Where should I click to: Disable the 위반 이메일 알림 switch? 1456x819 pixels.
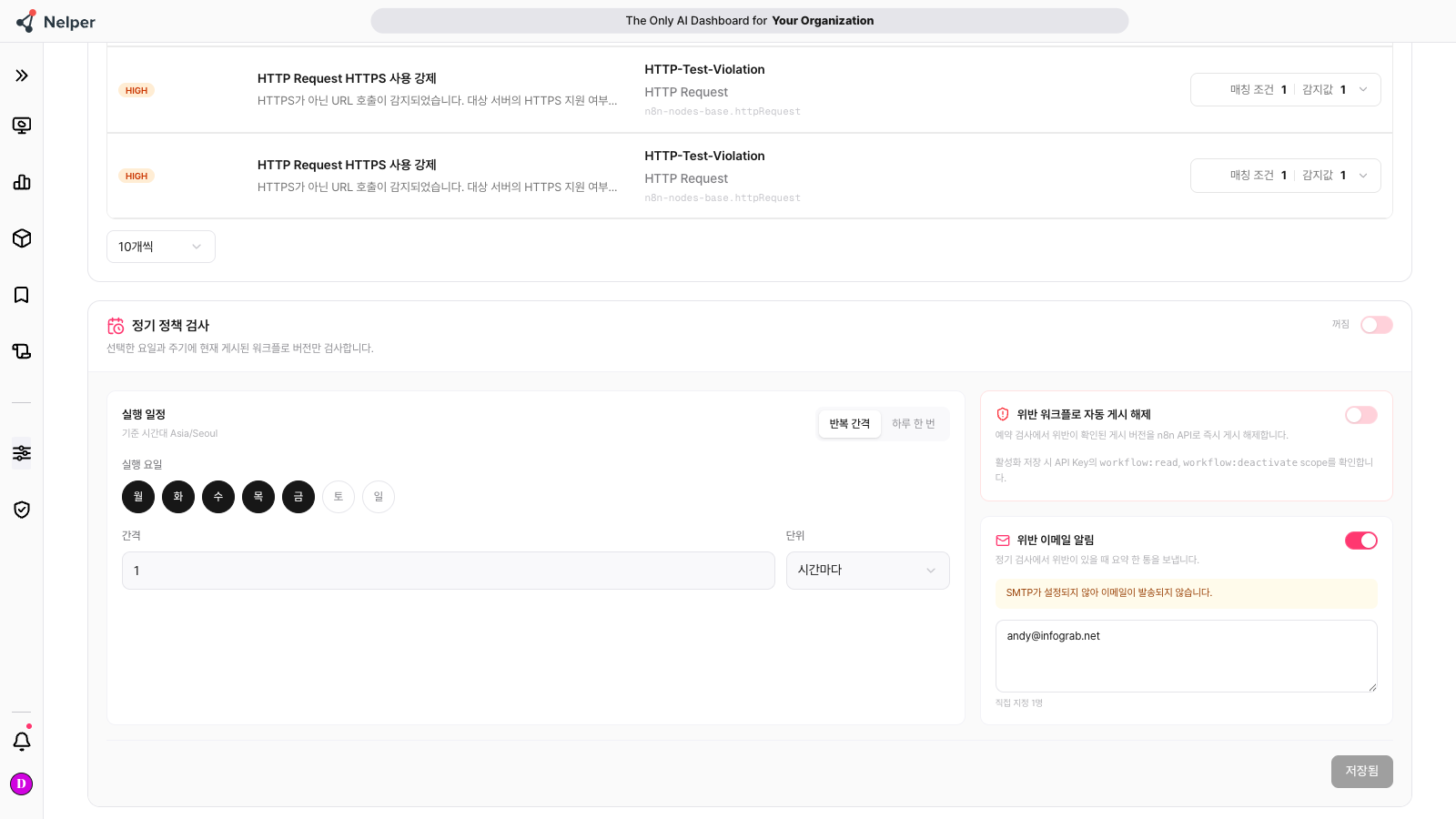pyautogui.click(x=1361, y=541)
